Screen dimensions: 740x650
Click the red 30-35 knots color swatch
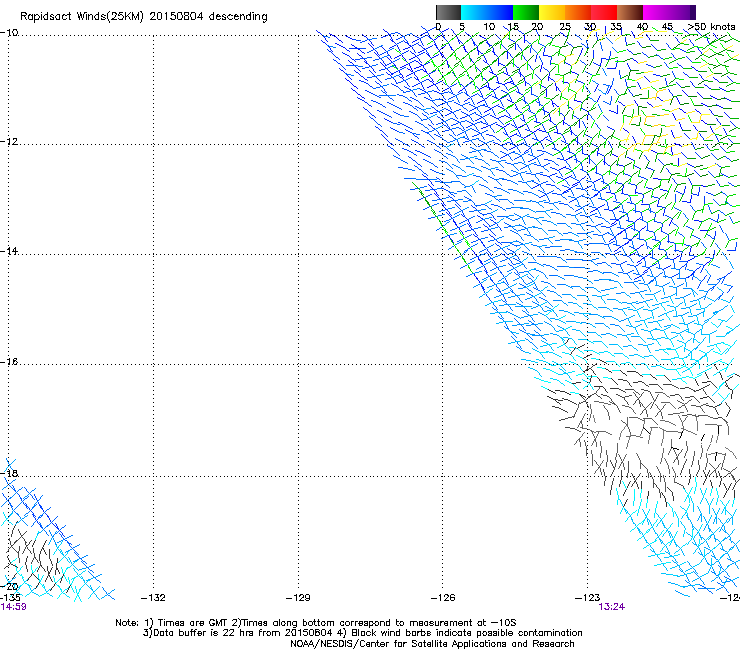tap(604, 12)
